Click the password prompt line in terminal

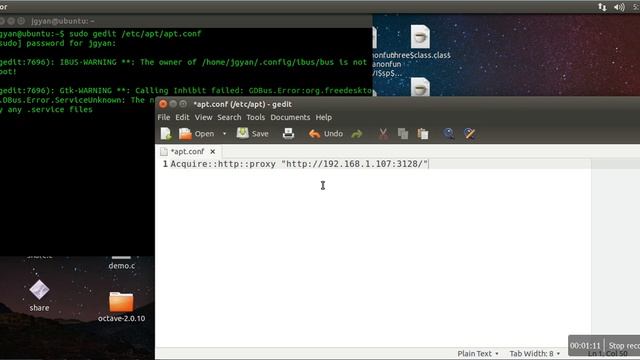click(58, 43)
